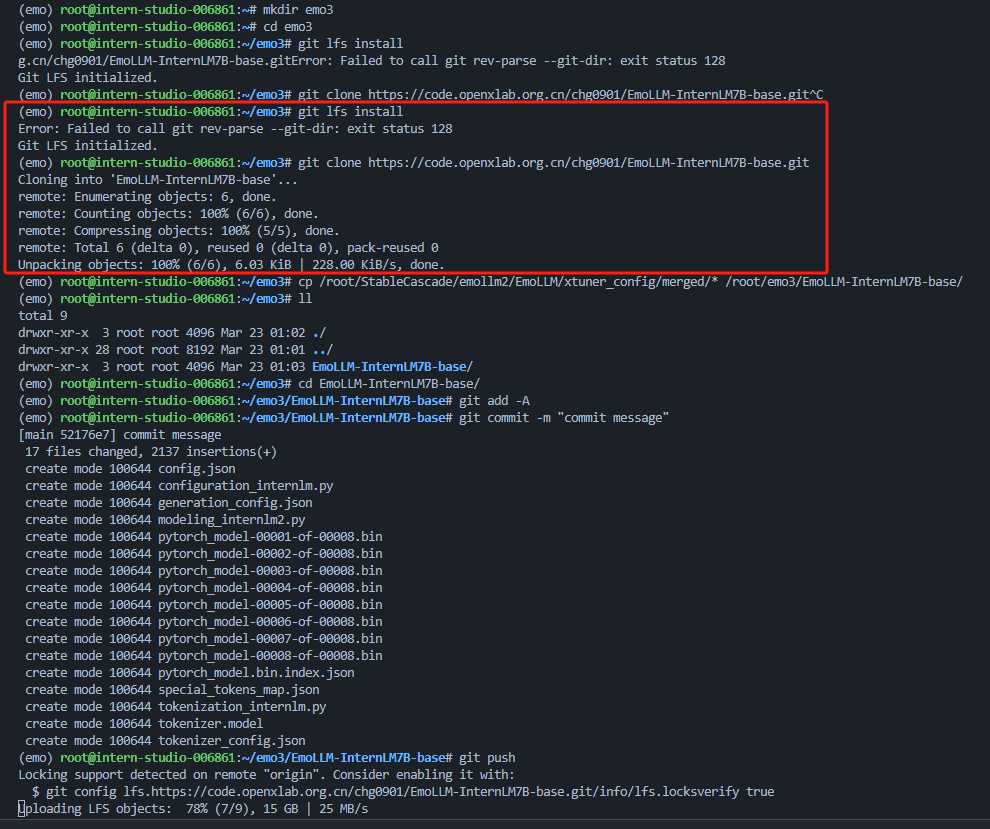Image resolution: width=990 pixels, height=829 pixels.
Task: Click pytorch_model-00008-of-00008.bin in commit output
Action: [269, 656]
